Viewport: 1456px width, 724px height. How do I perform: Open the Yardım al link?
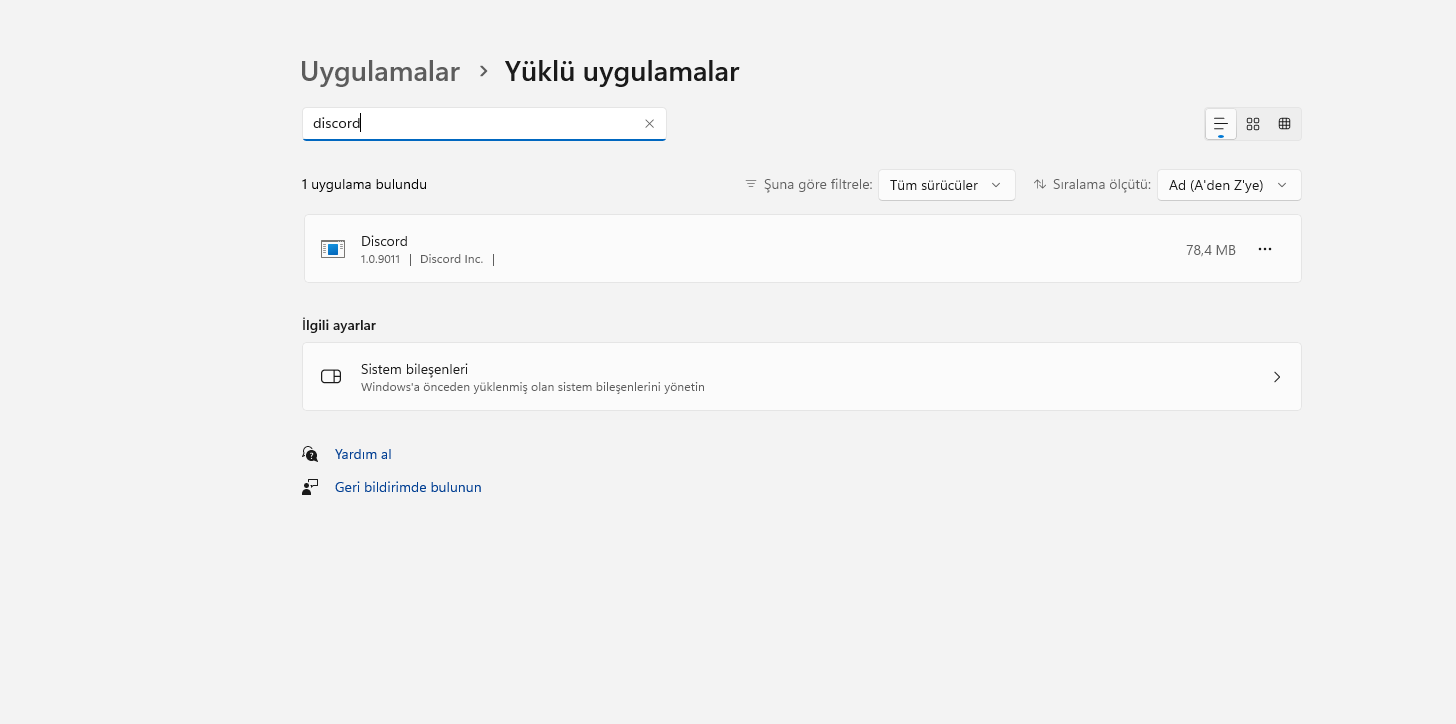(363, 454)
